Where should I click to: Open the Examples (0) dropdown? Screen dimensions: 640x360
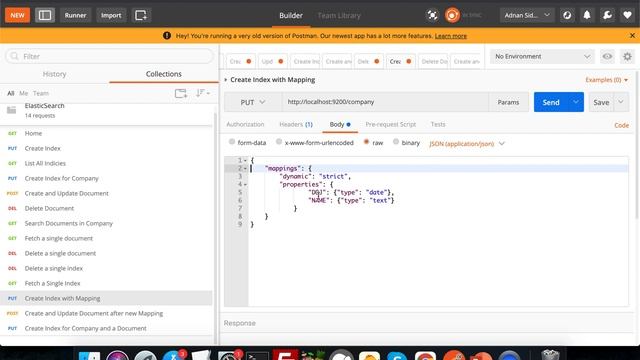[607, 80]
